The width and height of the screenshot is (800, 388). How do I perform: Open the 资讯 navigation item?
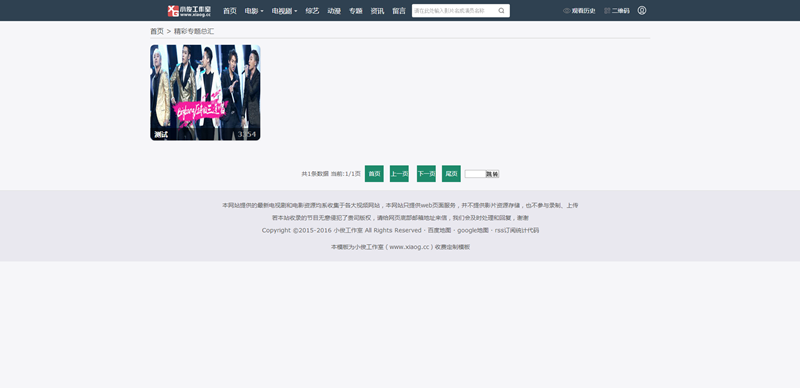click(377, 11)
